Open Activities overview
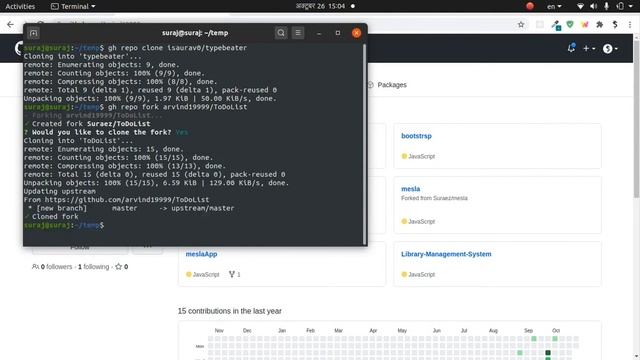Image resolution: width=640 pixels, height=360 pixels. click(20, 6)
